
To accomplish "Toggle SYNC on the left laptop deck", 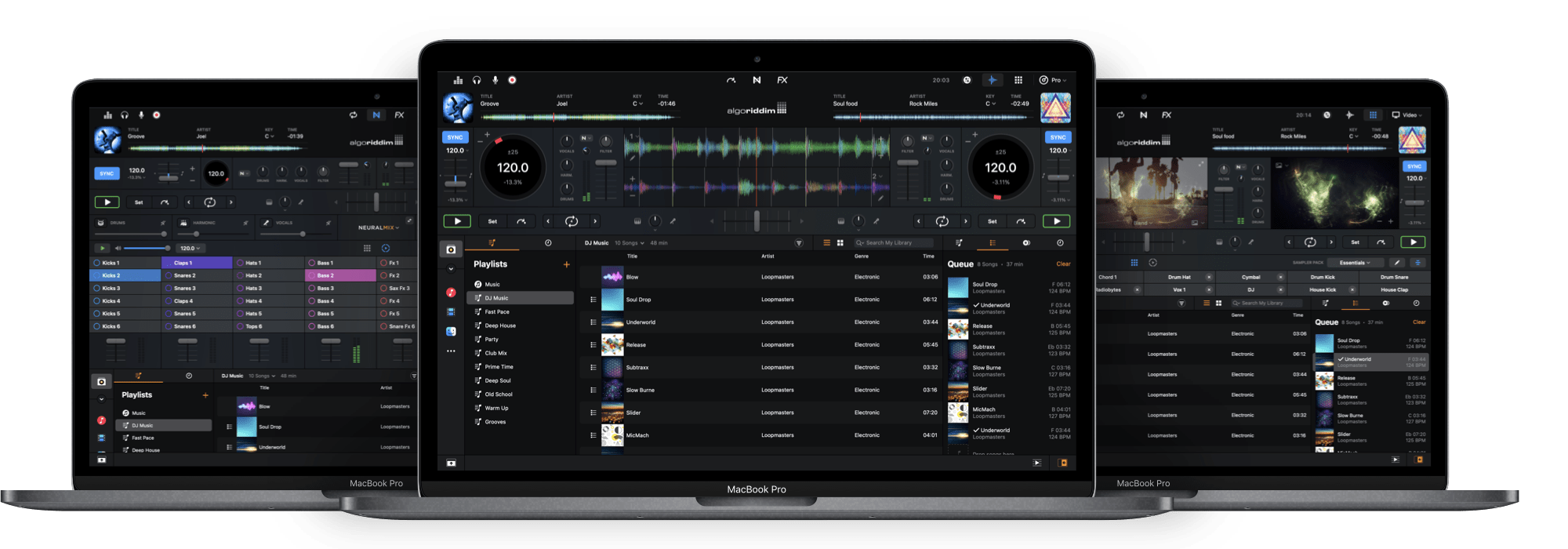I will point(107,173).
